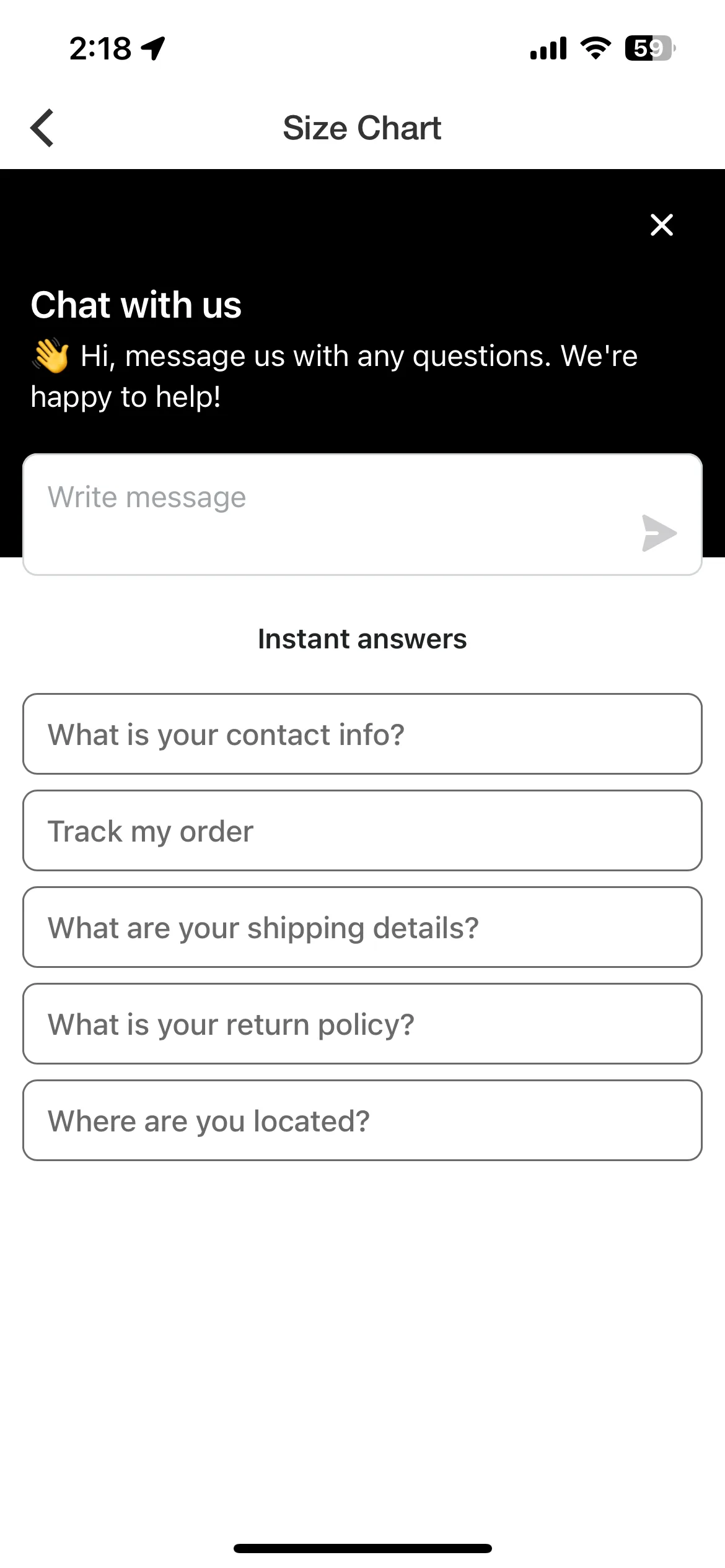Choose the Track my order answer

[362, 830]
